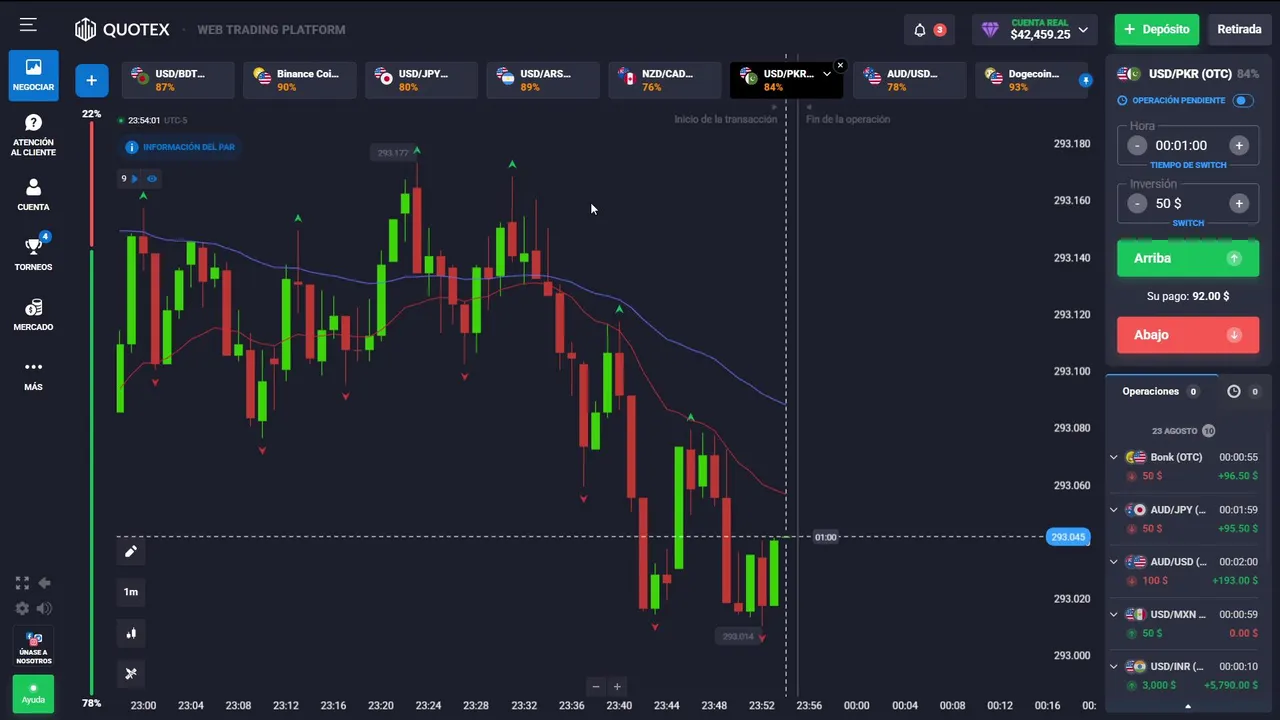This screenshot has width=1280, height=720.
Task: Select USD/PKR (OTC) asset header
Action: (1188, 74)
